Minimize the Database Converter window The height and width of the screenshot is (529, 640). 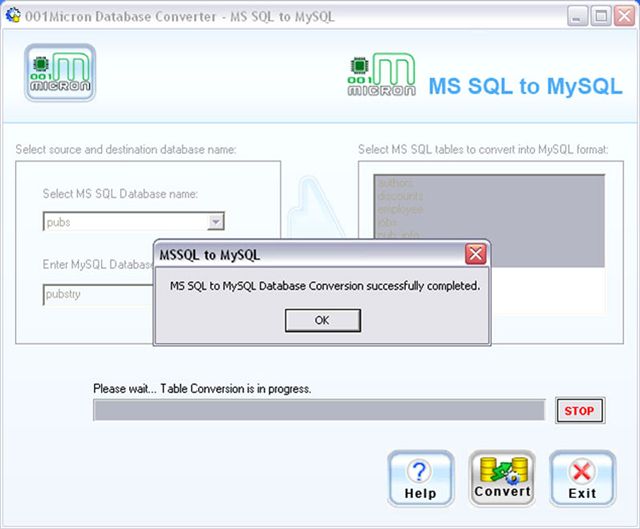click(x=577, y=16)
